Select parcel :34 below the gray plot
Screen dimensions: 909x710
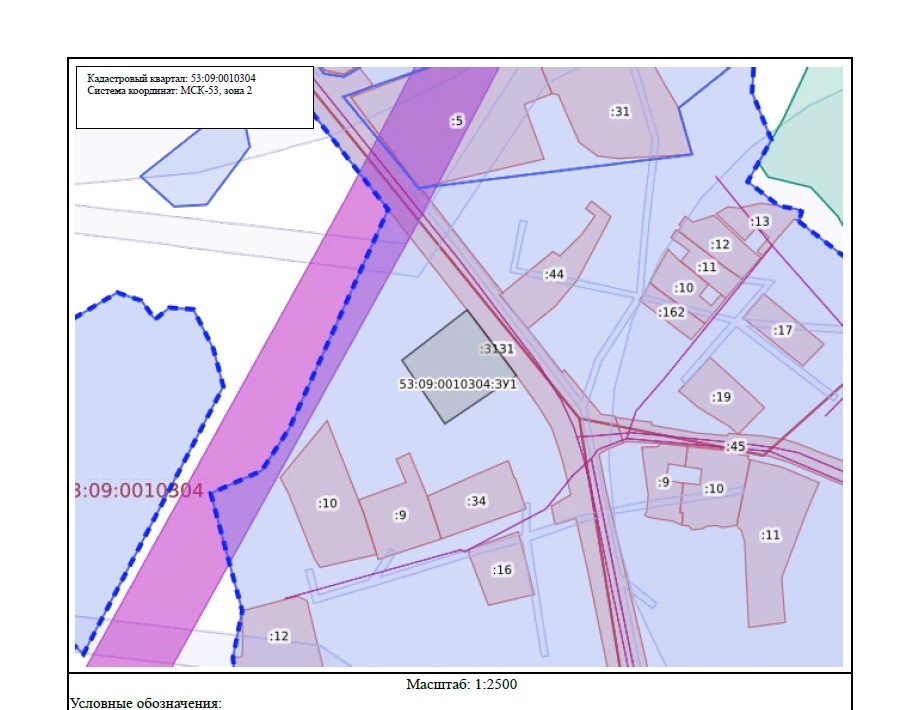click(x=476, y=501)
